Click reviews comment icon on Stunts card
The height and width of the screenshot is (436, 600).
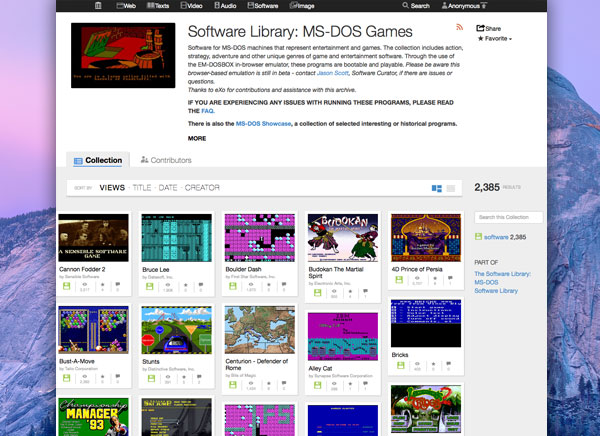click(199, 377)
